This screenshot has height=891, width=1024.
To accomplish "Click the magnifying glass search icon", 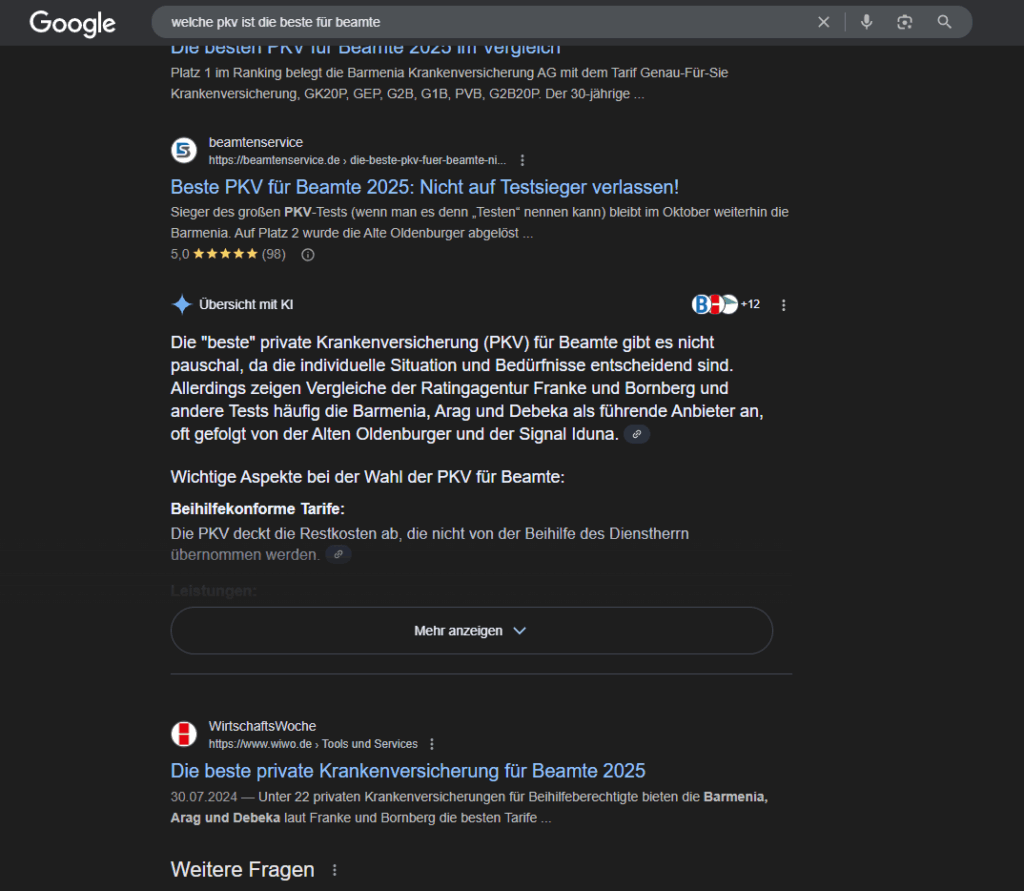I will click(944, 22).
